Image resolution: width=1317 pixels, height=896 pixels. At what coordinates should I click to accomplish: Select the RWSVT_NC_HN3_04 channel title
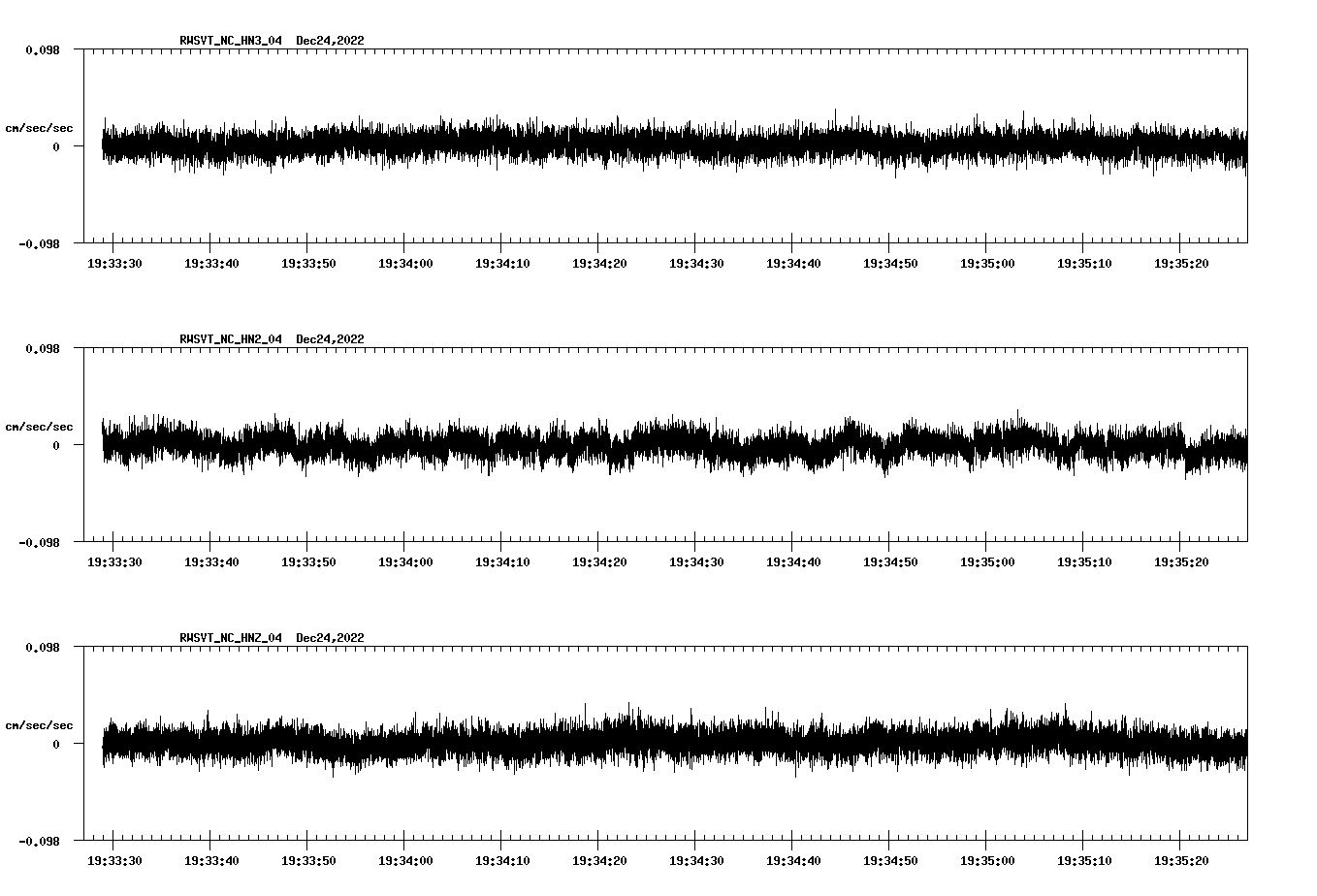(x=230, y=41)
